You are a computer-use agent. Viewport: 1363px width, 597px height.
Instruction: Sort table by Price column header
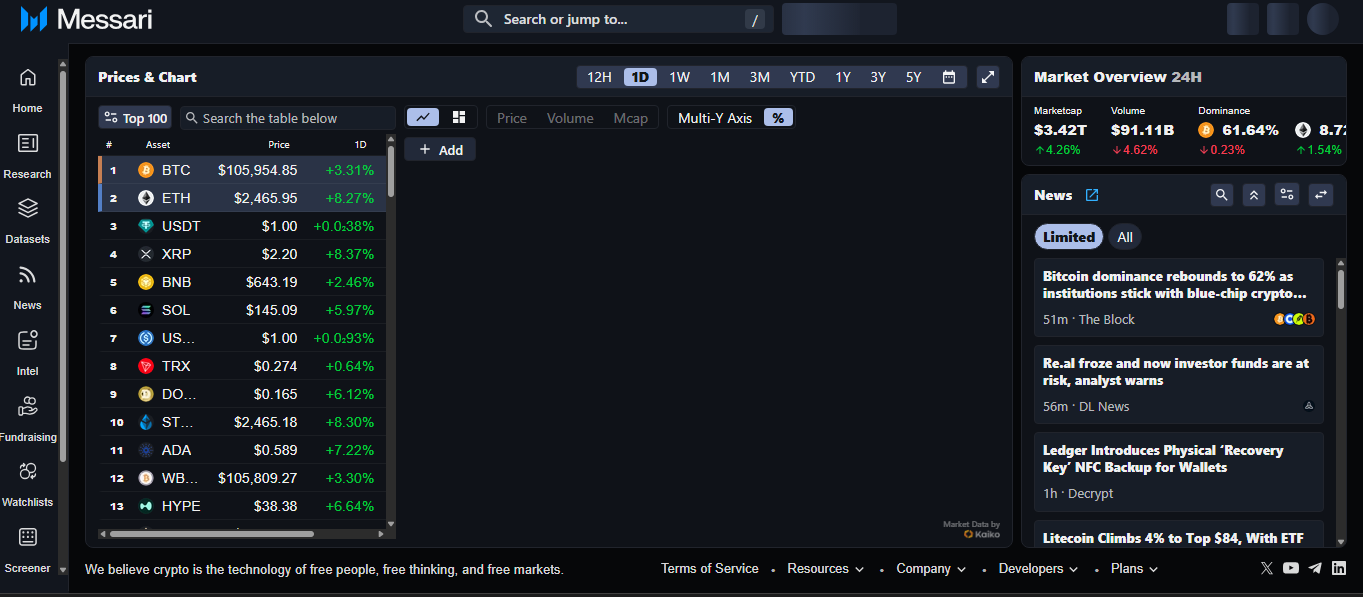click(279, 145)
